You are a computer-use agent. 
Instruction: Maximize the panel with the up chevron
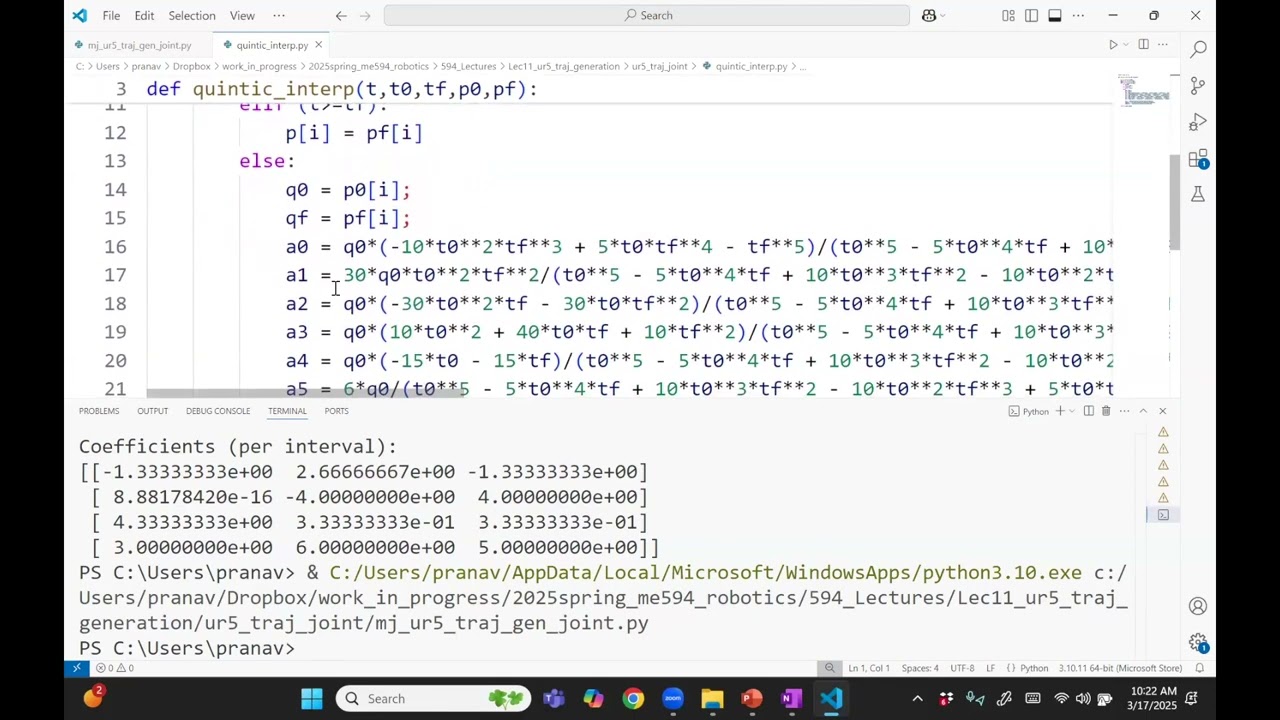(x=1143, y=411)
